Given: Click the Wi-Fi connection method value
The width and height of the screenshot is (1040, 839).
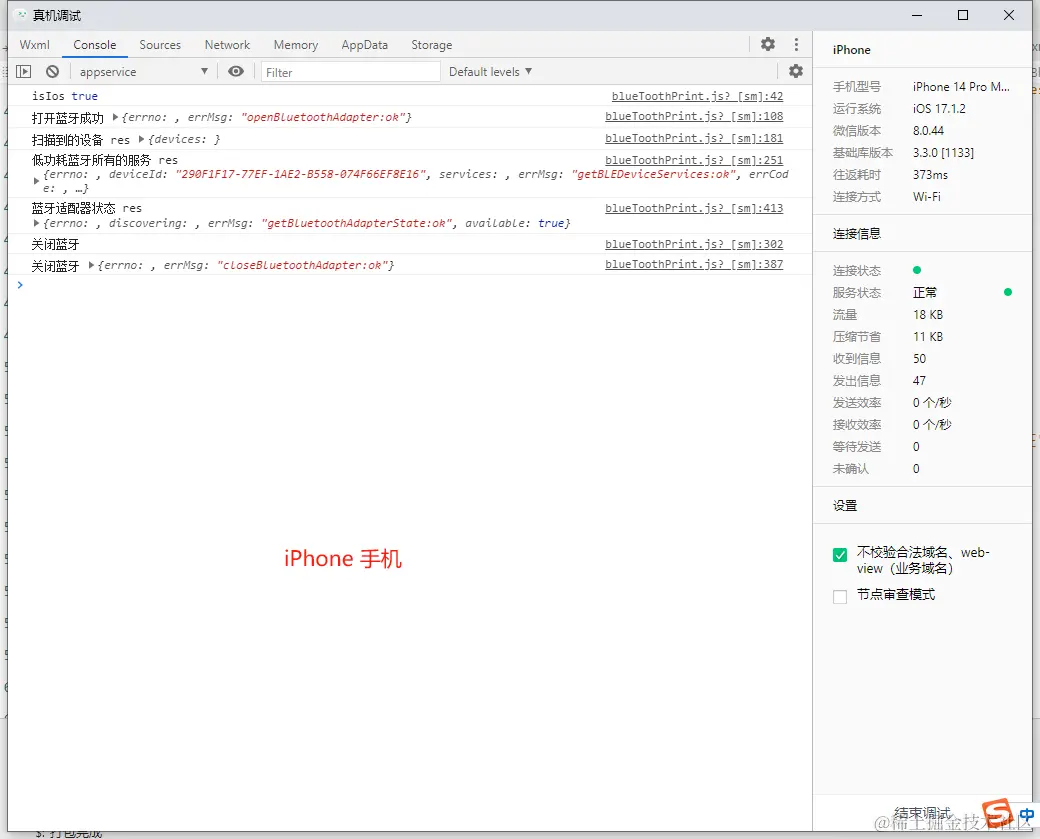Looking at the screenshot, I should click(927, 196).
